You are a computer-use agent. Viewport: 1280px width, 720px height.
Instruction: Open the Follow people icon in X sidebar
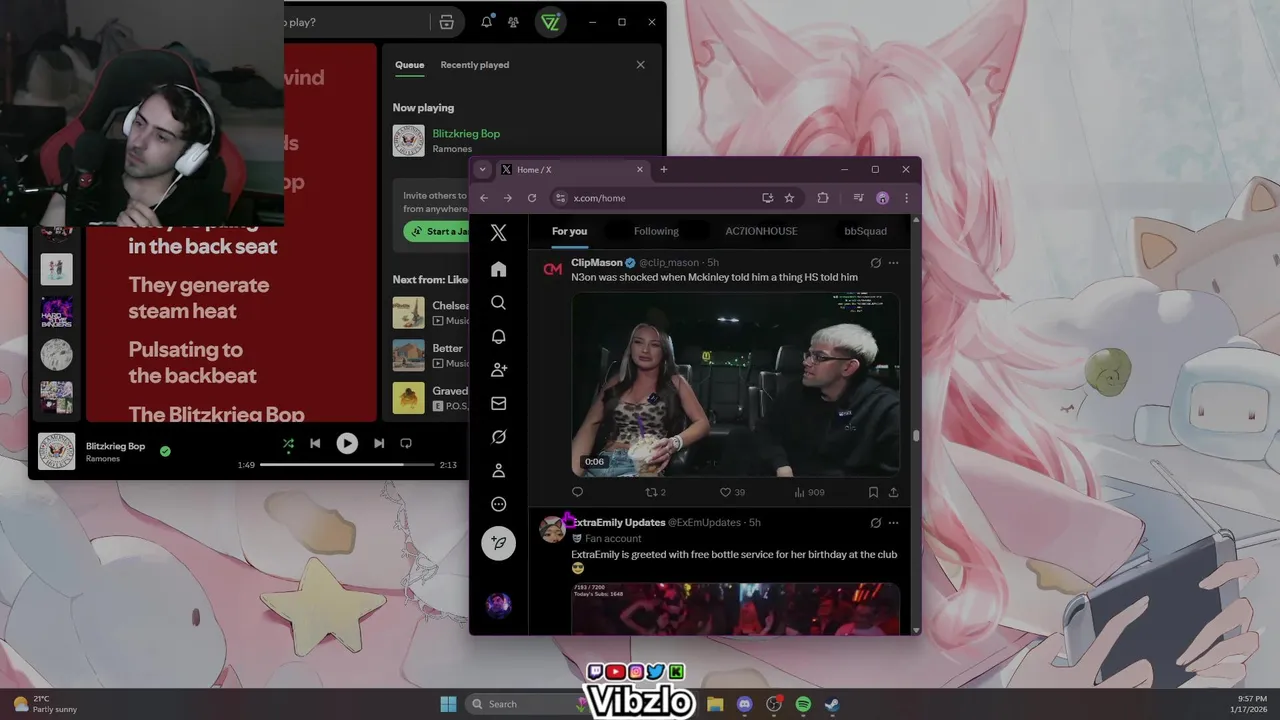(498, 370)
